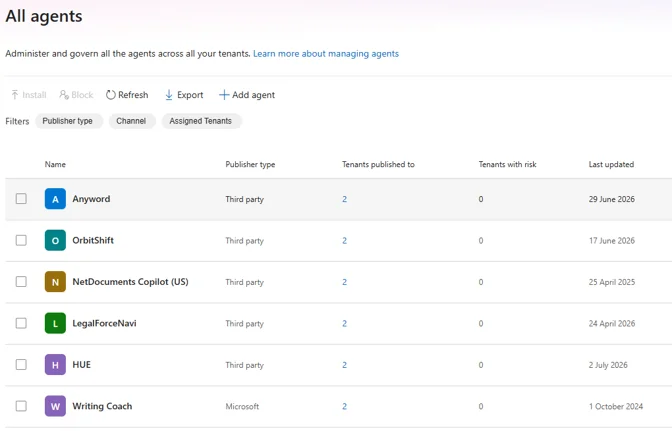Click the 'All agents' page heading

(44, 17)
